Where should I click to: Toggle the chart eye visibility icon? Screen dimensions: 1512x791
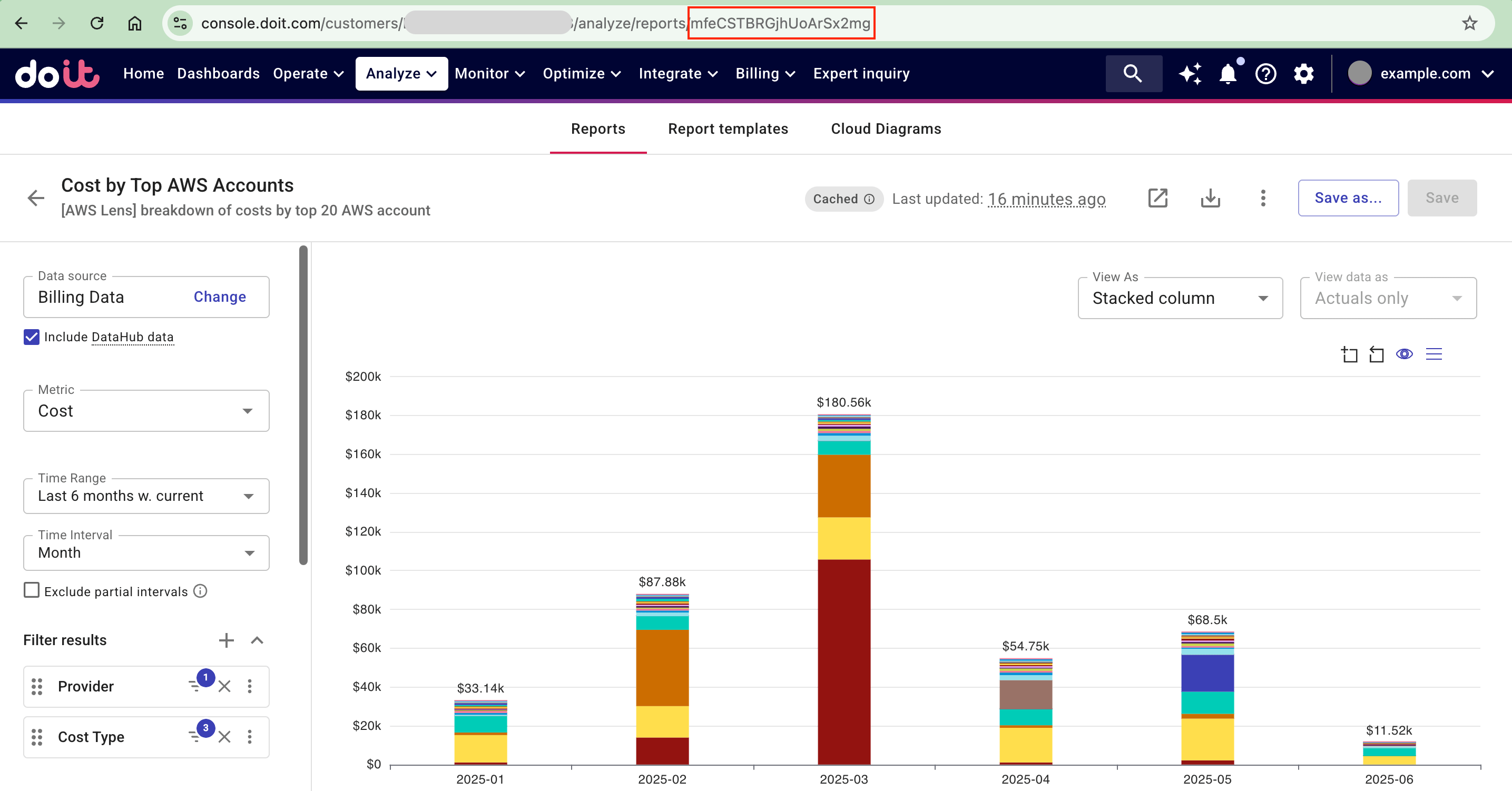click(1404, 354)
